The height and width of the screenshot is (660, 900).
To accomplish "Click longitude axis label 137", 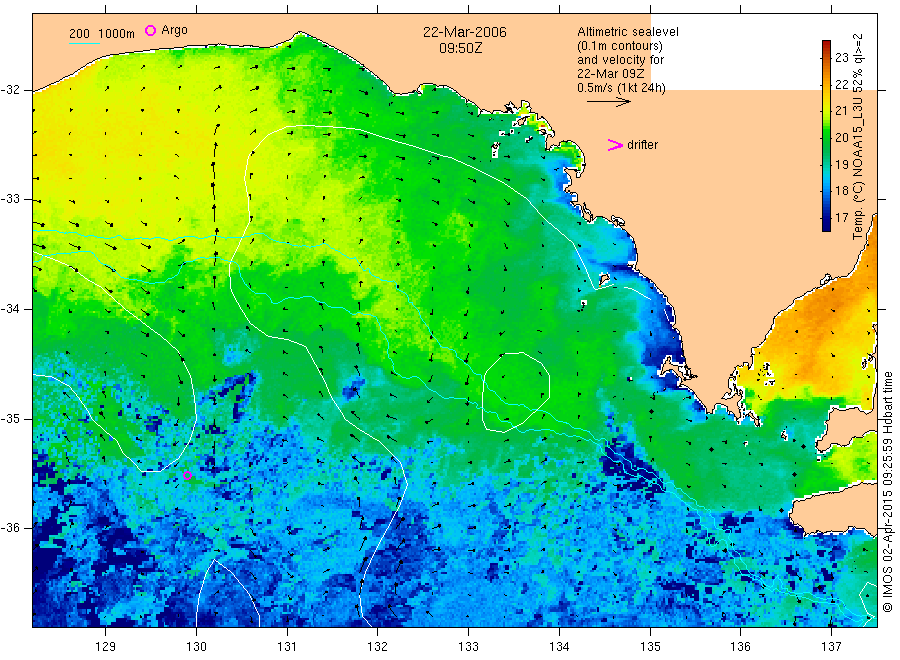I will 831,646.
